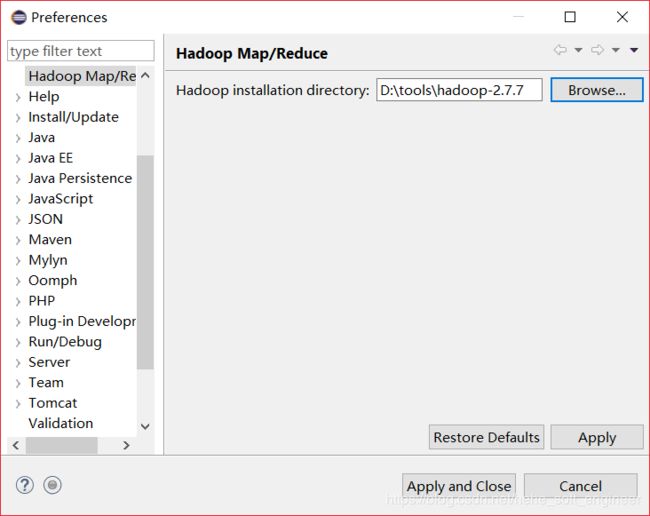
Task: Expand the JSON tree node
Action: (x=18, y=220)
